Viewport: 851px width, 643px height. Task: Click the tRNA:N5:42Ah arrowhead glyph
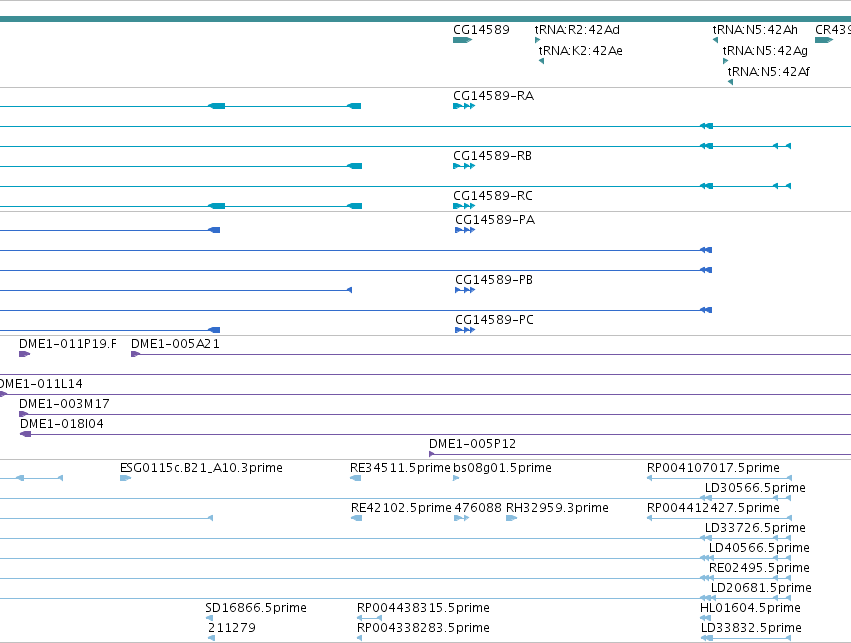(x=715, y=40)
